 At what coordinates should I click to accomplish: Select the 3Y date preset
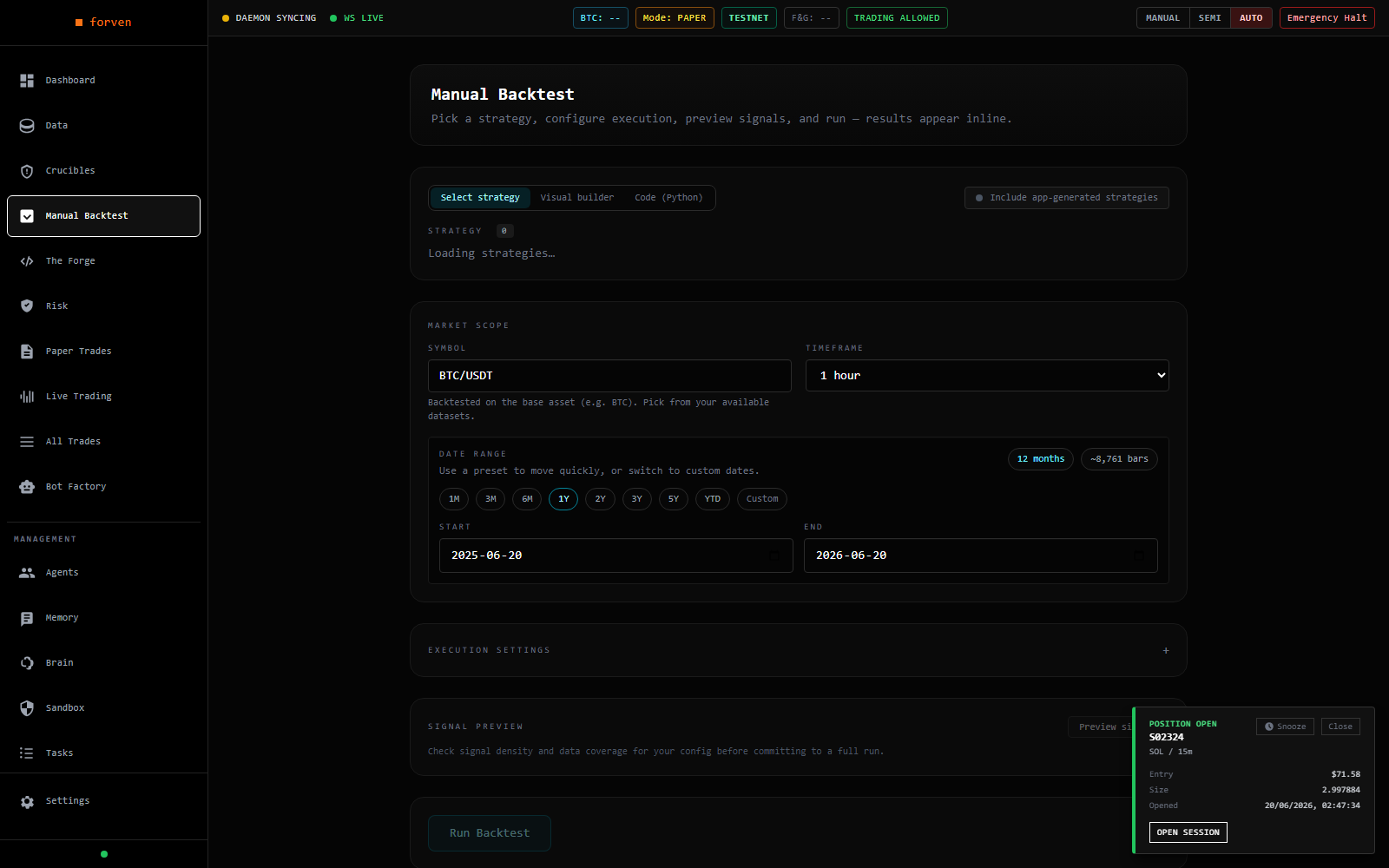(x=636, y=499)
